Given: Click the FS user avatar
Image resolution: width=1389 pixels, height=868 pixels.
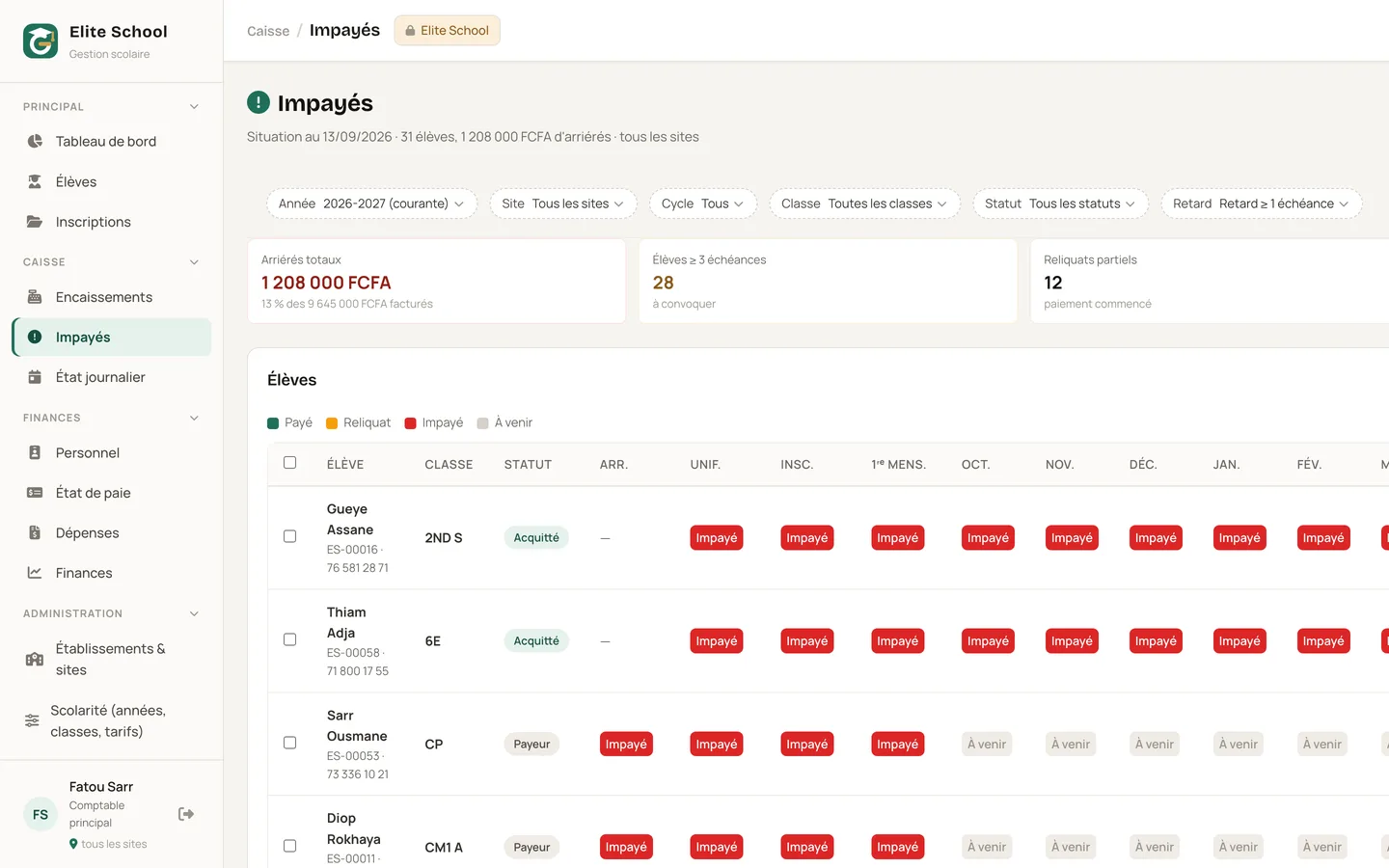Looking at the screenshot, I should pyautogui.click(x=41, y=814).
